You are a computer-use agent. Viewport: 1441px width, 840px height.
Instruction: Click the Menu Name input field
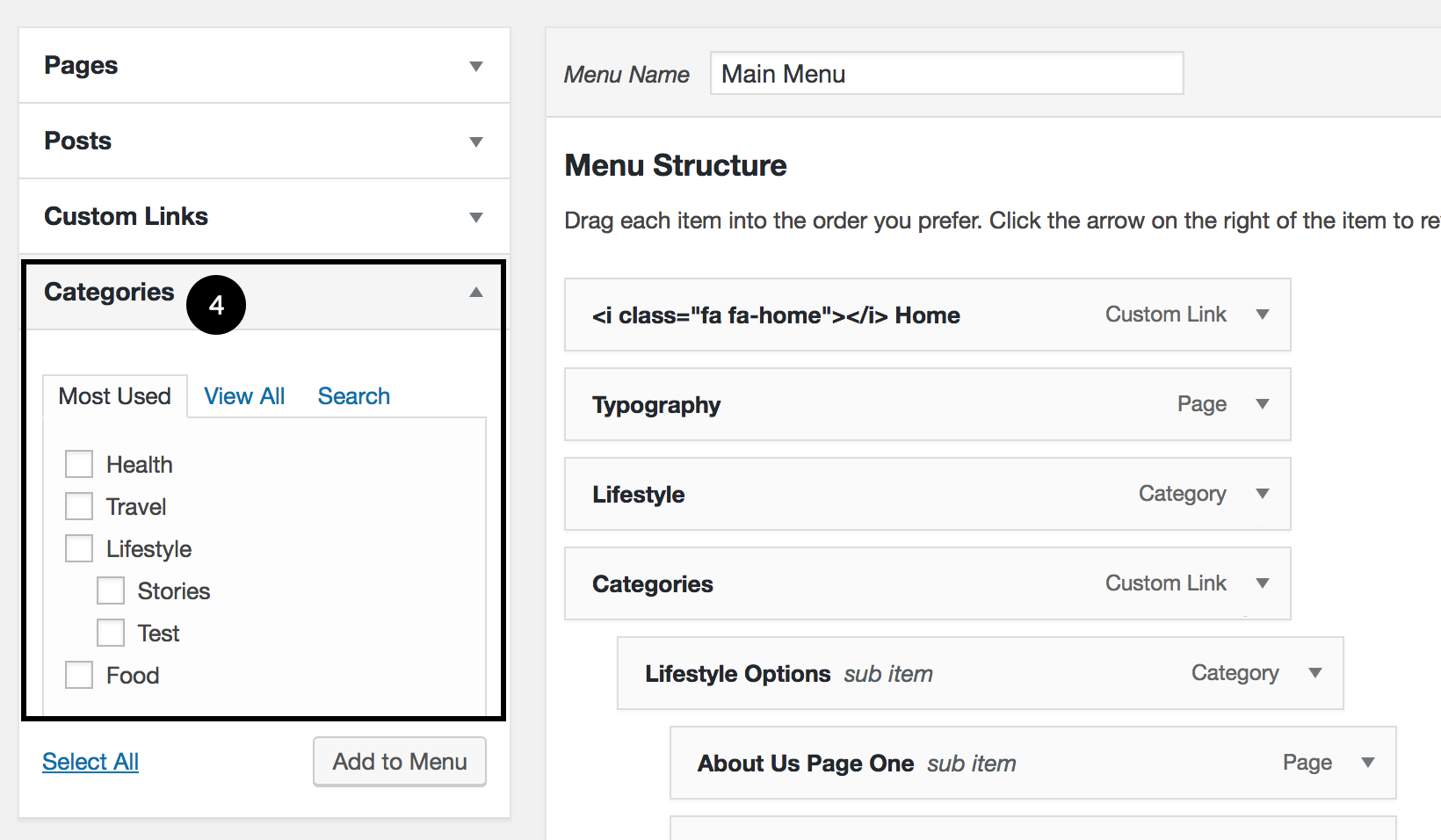[946, 73]
